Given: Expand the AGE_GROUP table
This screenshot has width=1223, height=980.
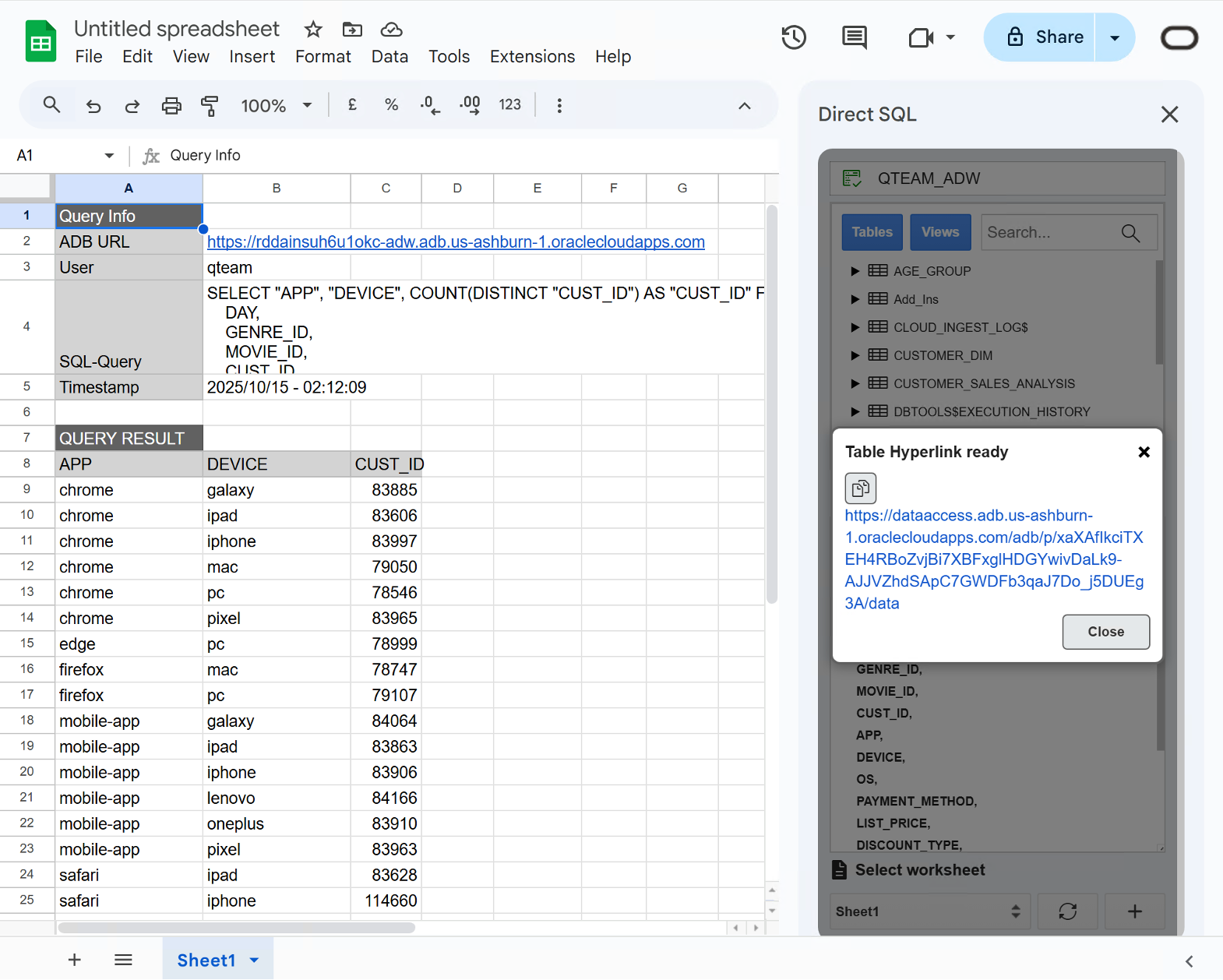Looking at the screenshot, I should click(855, 271).
